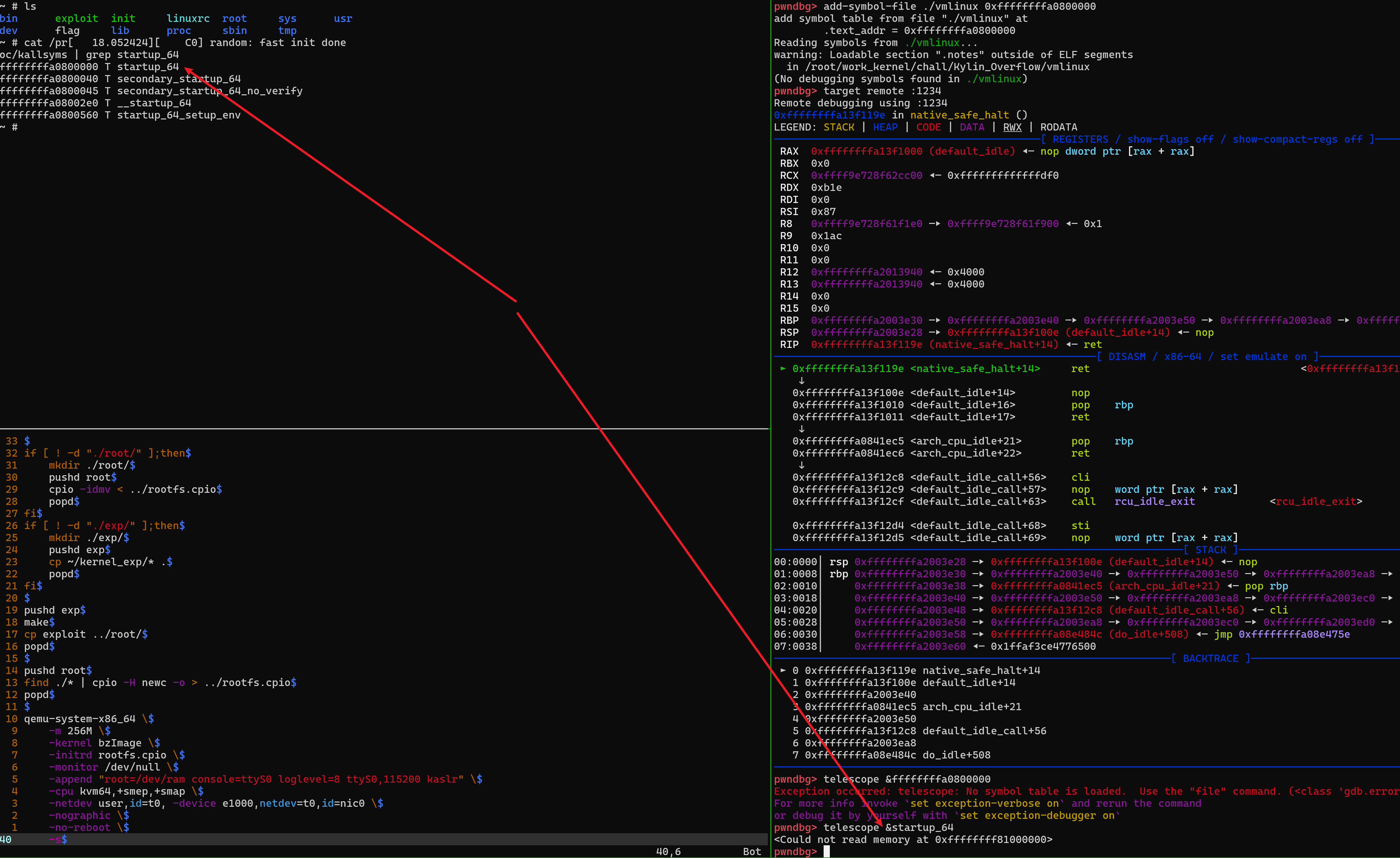1400x858 pixels.
Task: Click stack row 04:0020 default_idle_call+56
Action: click(x=1031, y=610)
